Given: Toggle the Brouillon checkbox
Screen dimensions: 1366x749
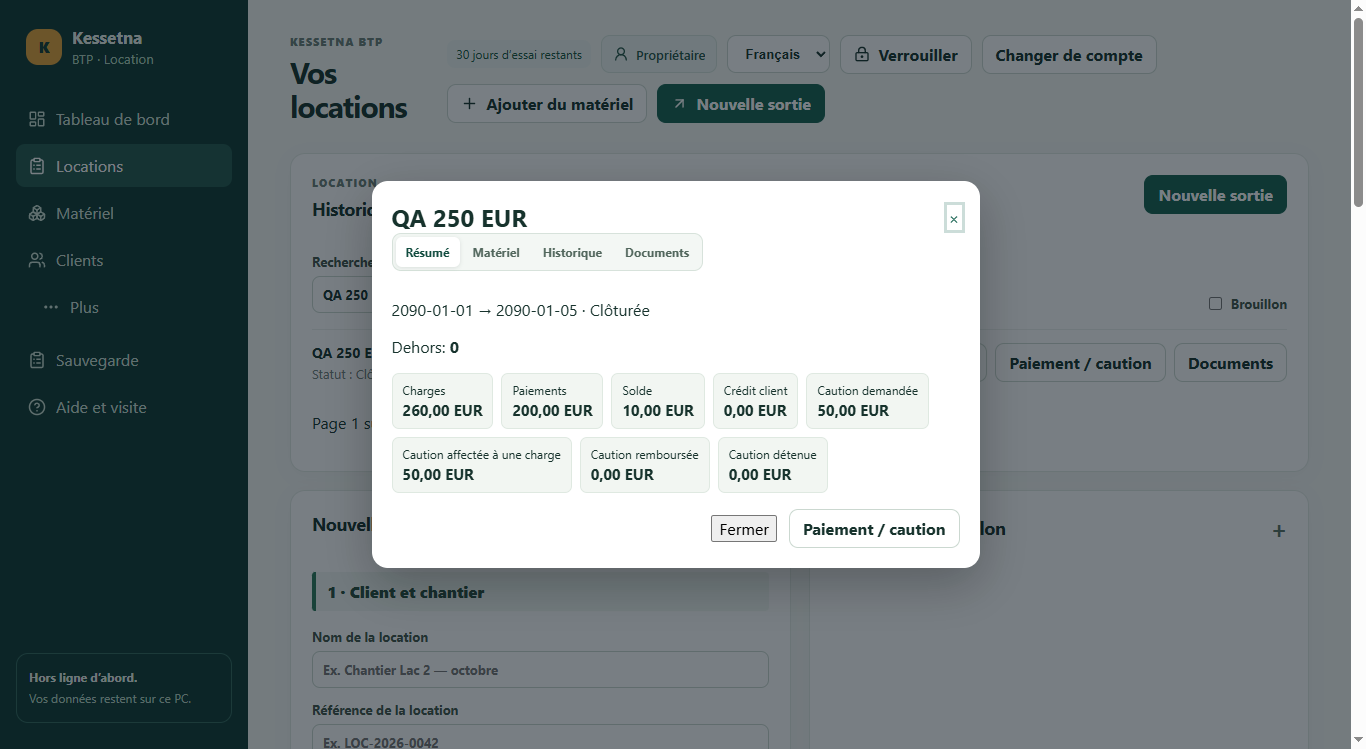Looking at the screenshot, I should pos(1216,303).
